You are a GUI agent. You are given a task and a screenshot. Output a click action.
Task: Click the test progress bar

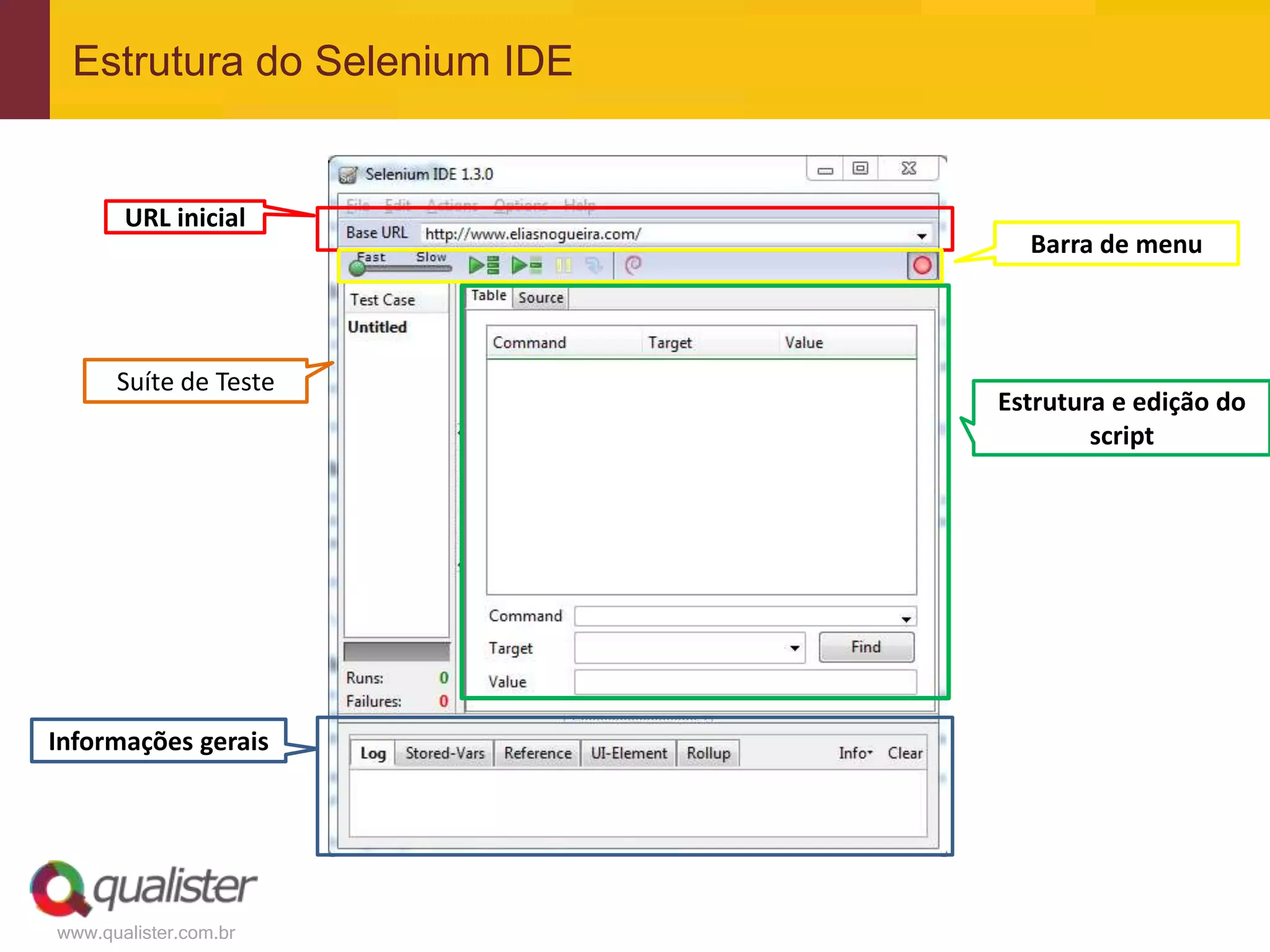coord(397,651)
